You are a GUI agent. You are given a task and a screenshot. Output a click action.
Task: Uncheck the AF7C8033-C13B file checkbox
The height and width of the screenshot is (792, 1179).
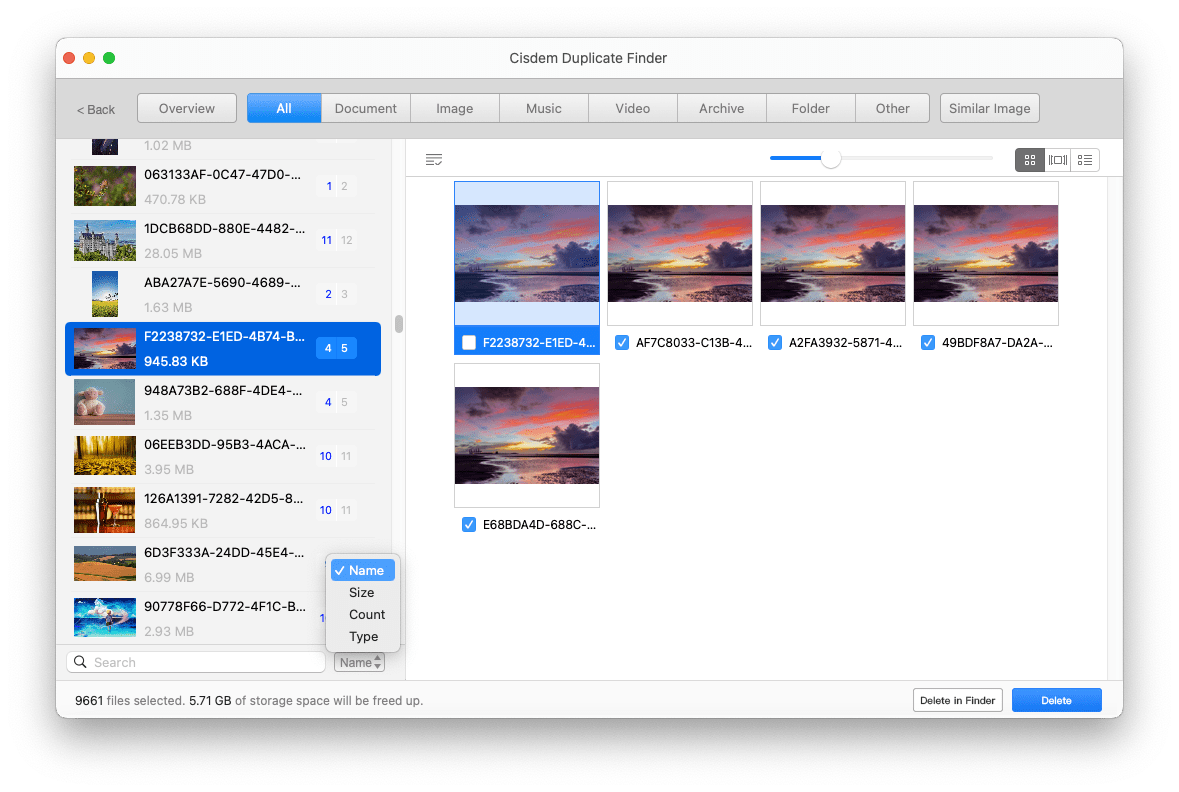(622, 343)
